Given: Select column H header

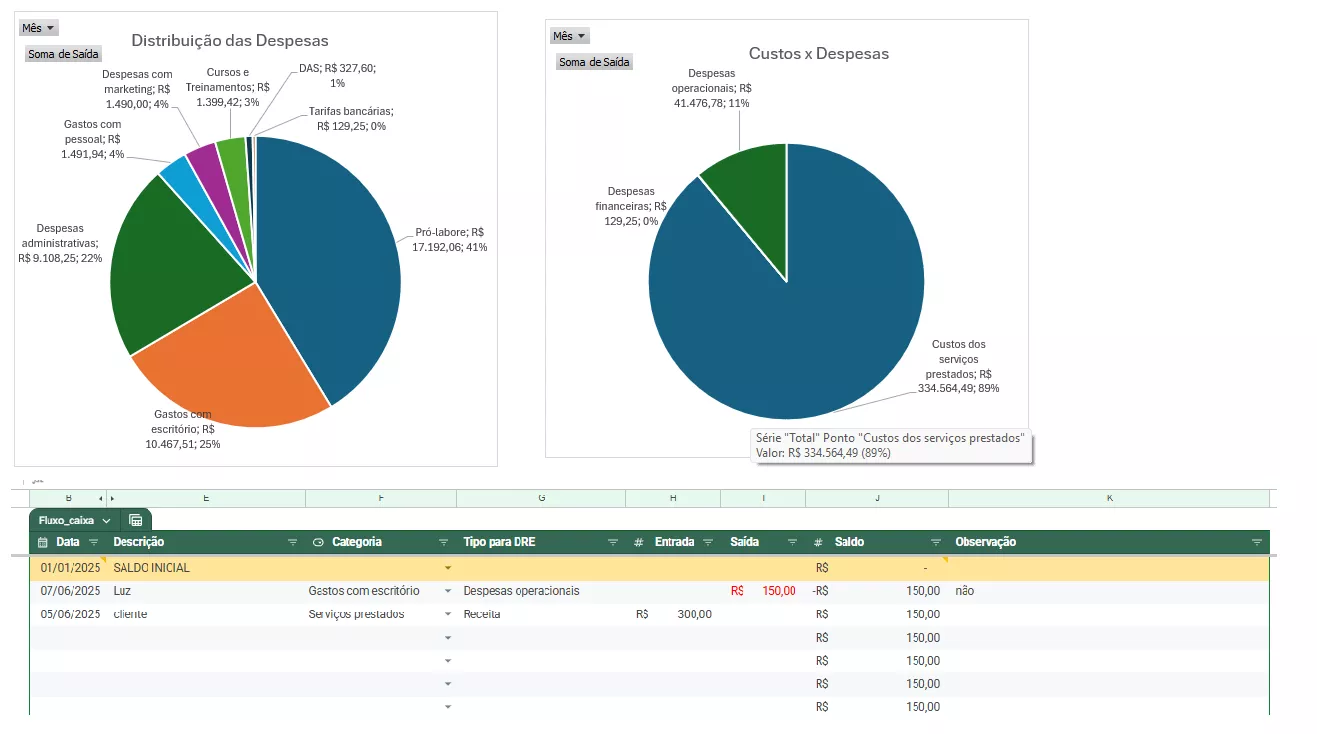Looking at the screenshot, I should [673, 498].
